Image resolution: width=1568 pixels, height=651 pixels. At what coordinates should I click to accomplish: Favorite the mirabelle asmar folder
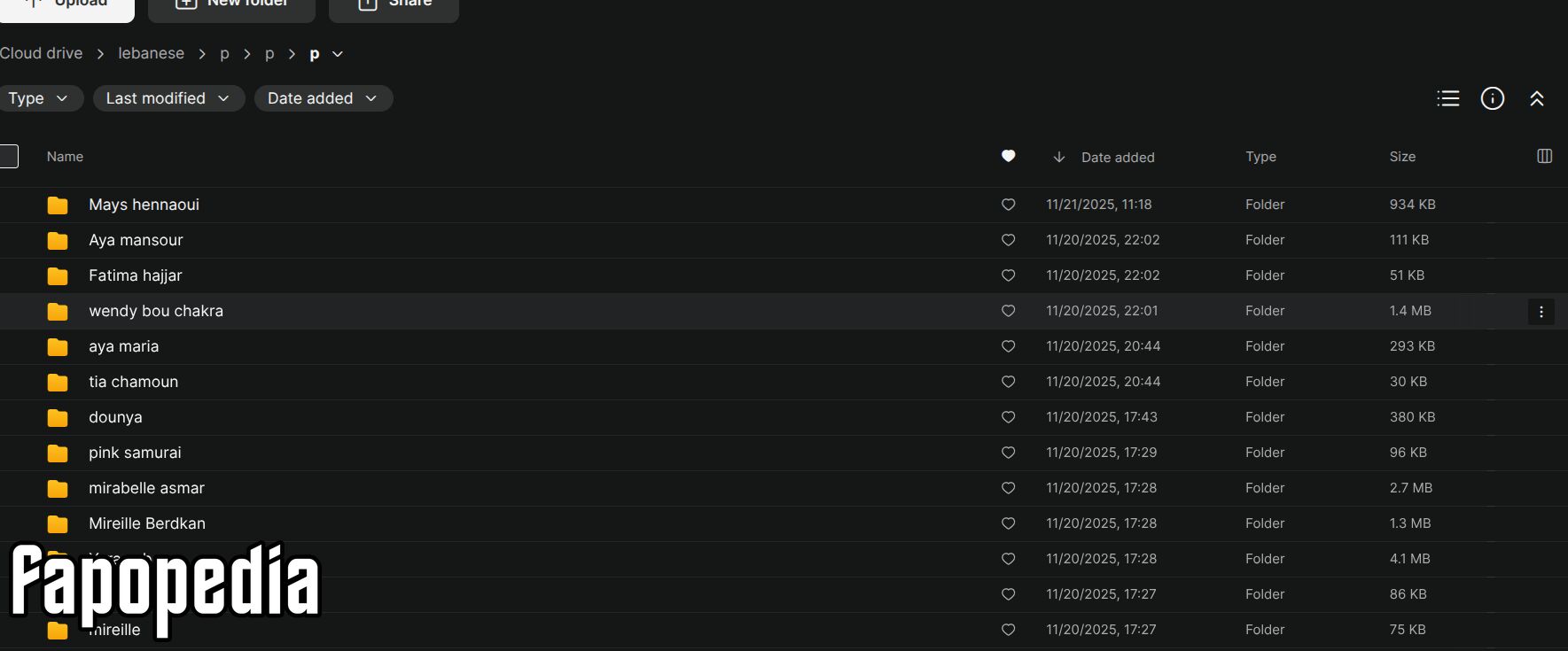tap(1008, 488)
